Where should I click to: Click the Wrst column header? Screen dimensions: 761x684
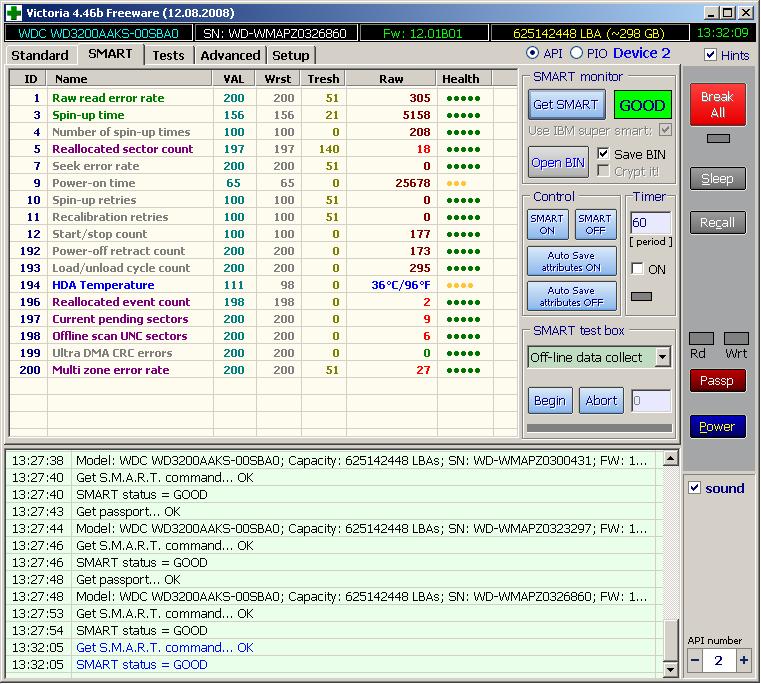(x=278, y=79)
